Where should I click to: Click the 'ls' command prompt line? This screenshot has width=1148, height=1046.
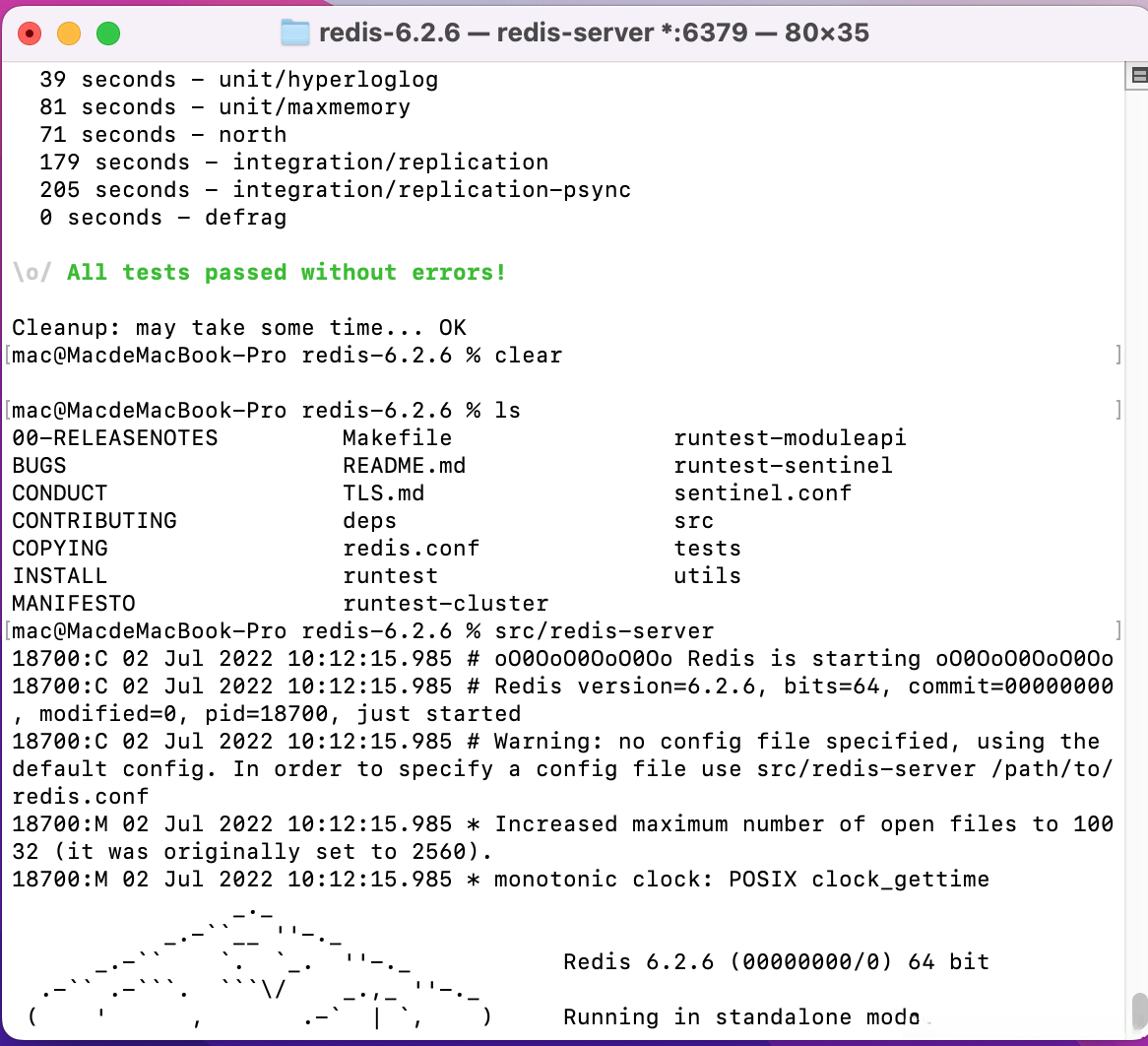click(x=267, y=410)
